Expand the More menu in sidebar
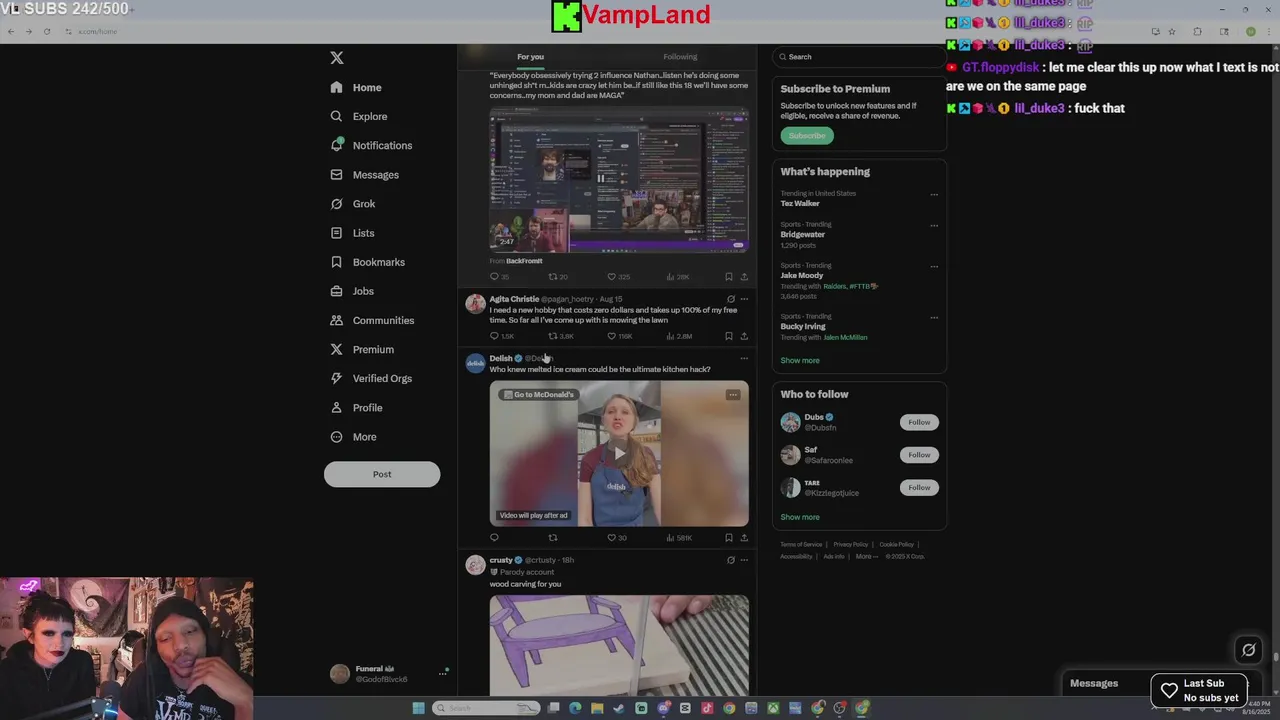The image size is (1280, 720). [x=353, y=437]
